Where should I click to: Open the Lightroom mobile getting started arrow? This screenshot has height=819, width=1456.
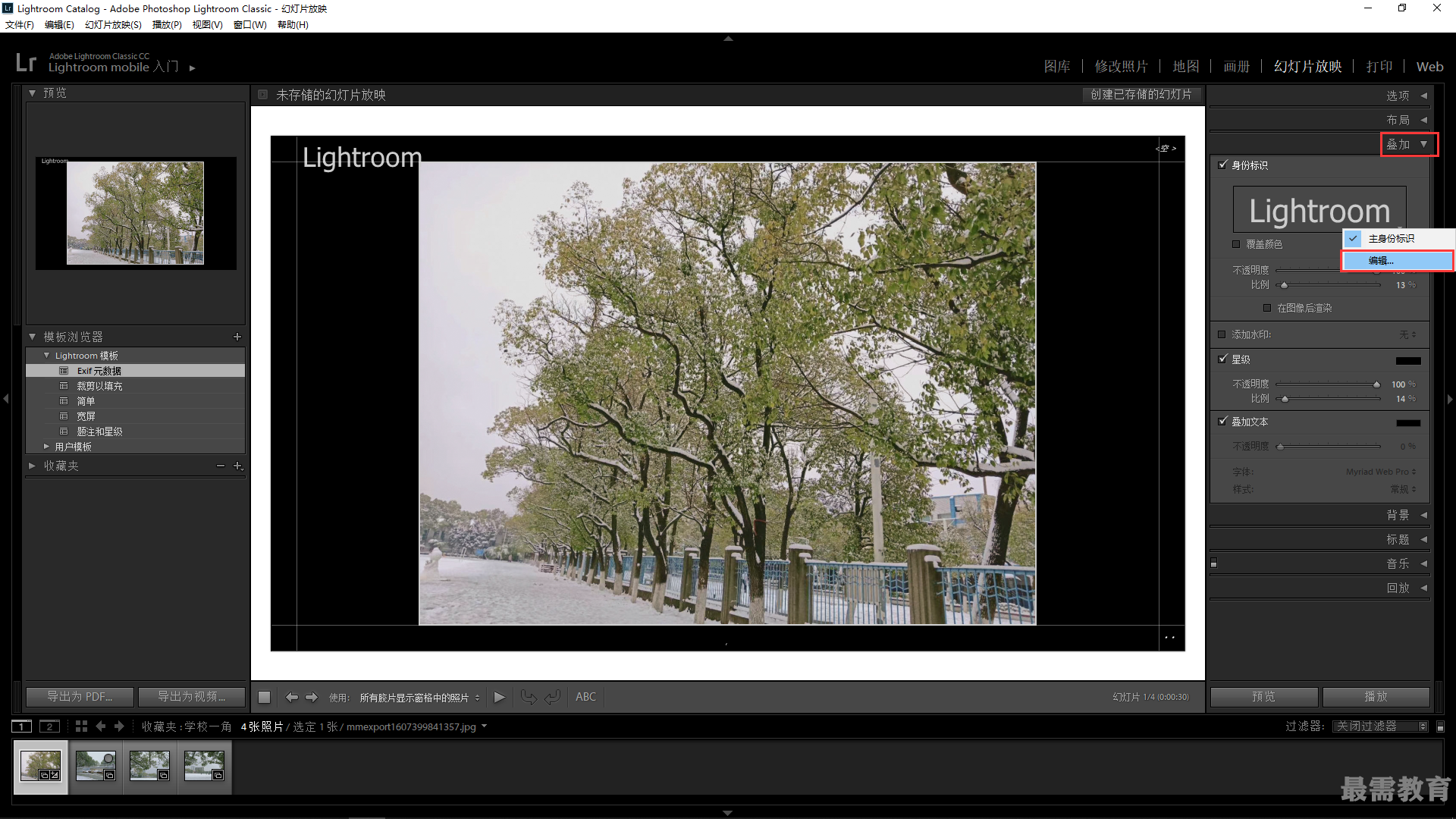(193, 68)
